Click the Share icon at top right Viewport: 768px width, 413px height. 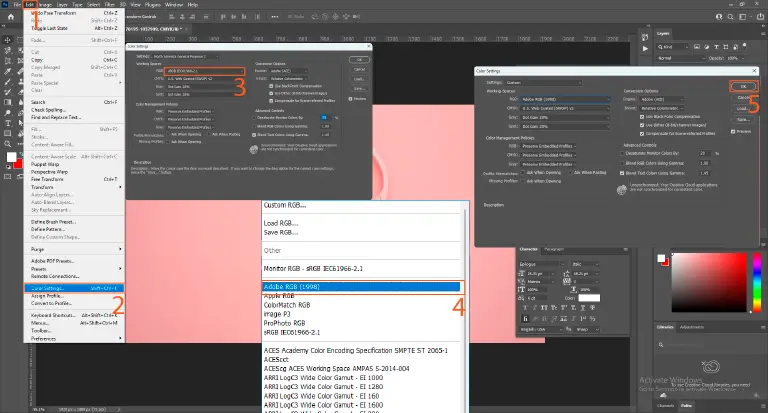click(x=760, y=17)
